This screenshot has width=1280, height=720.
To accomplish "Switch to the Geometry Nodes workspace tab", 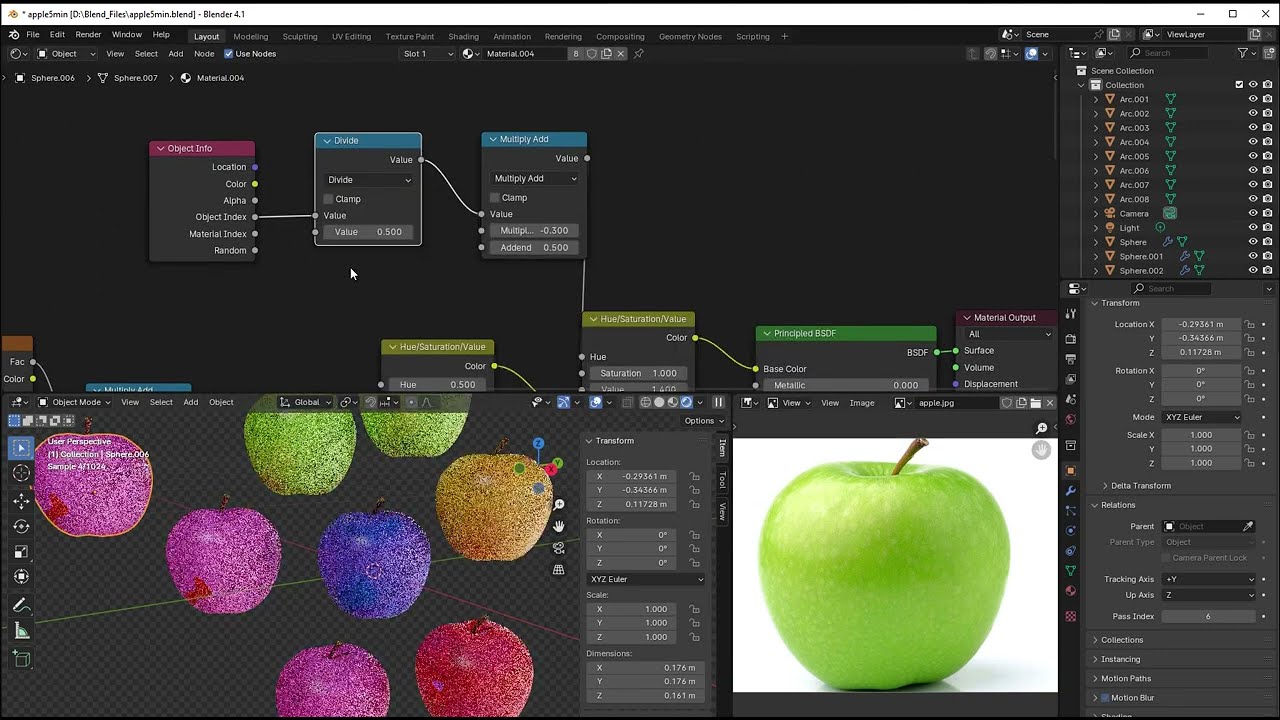I will (690, 37).
